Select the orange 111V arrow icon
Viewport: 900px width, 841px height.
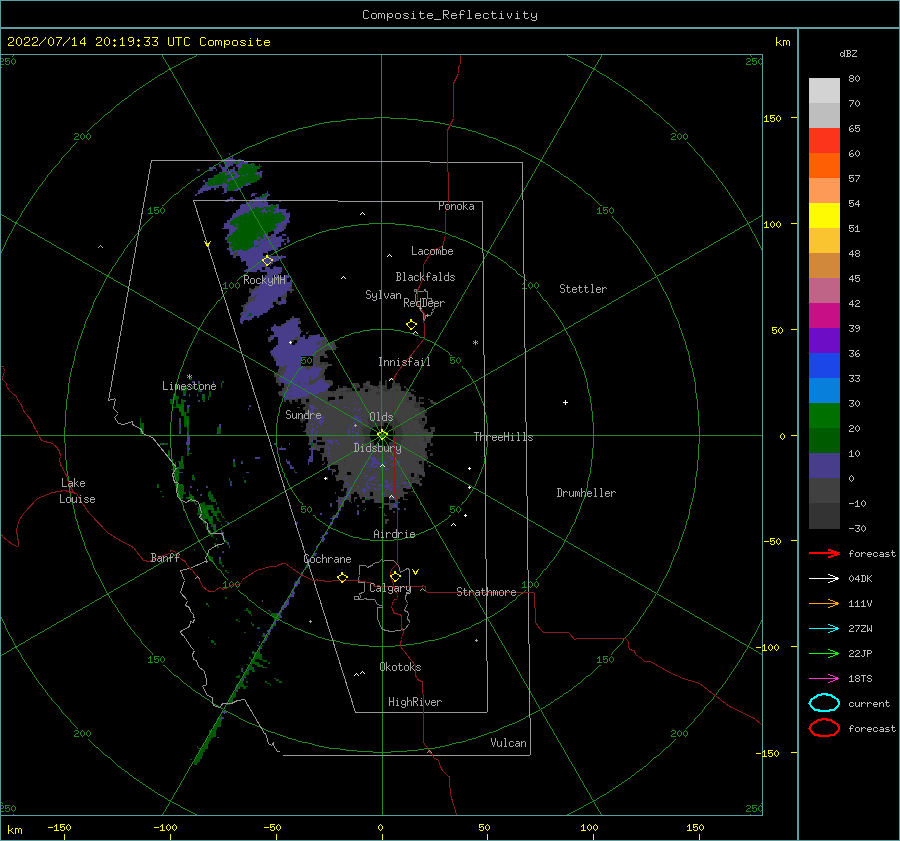tap(824, 603)
